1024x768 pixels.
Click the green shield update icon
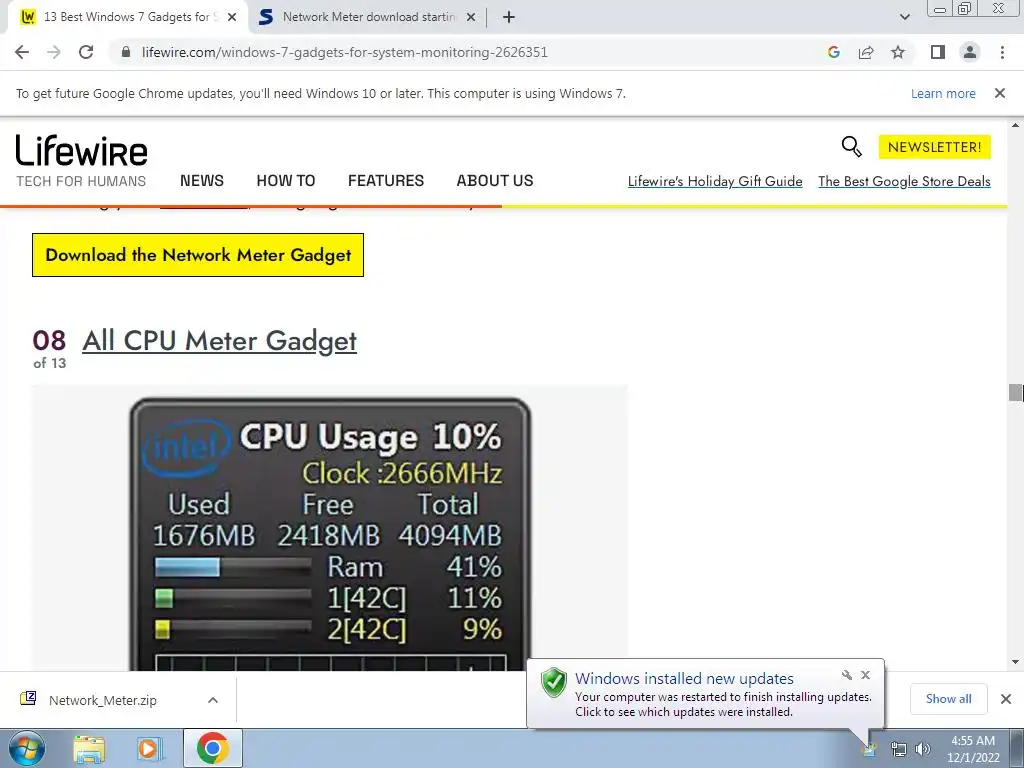[x=554, y=682]
